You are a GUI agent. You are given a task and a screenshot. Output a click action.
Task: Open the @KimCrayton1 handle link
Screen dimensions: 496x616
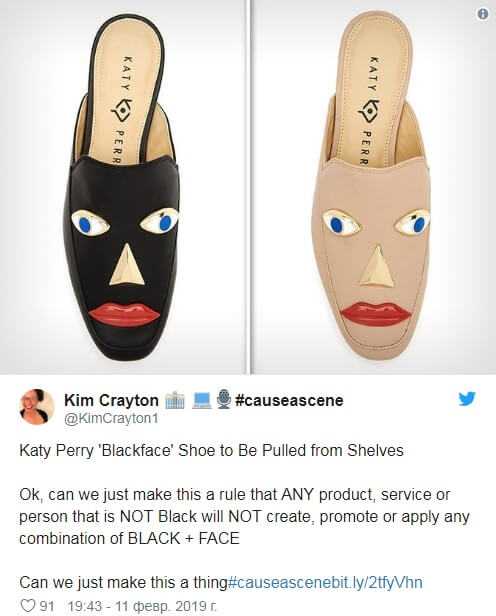pos(111,419)
